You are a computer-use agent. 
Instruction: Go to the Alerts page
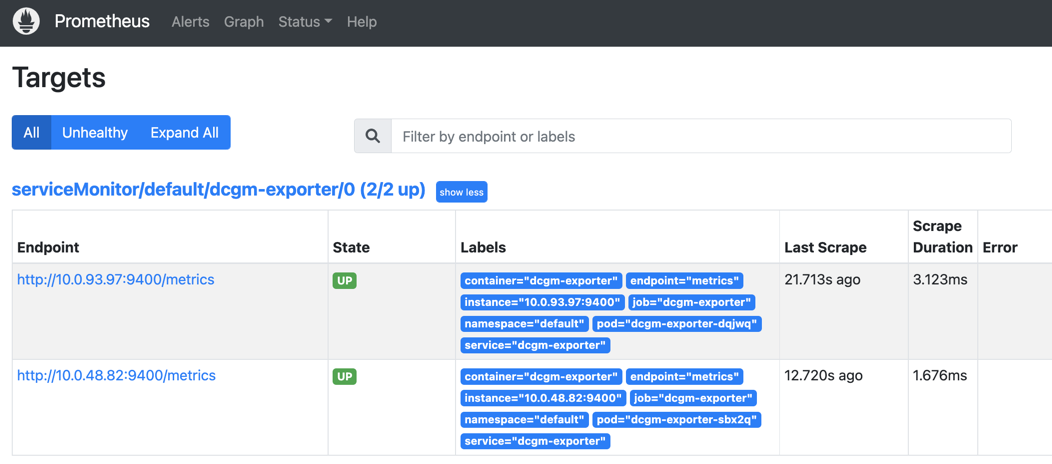[191, 21]
